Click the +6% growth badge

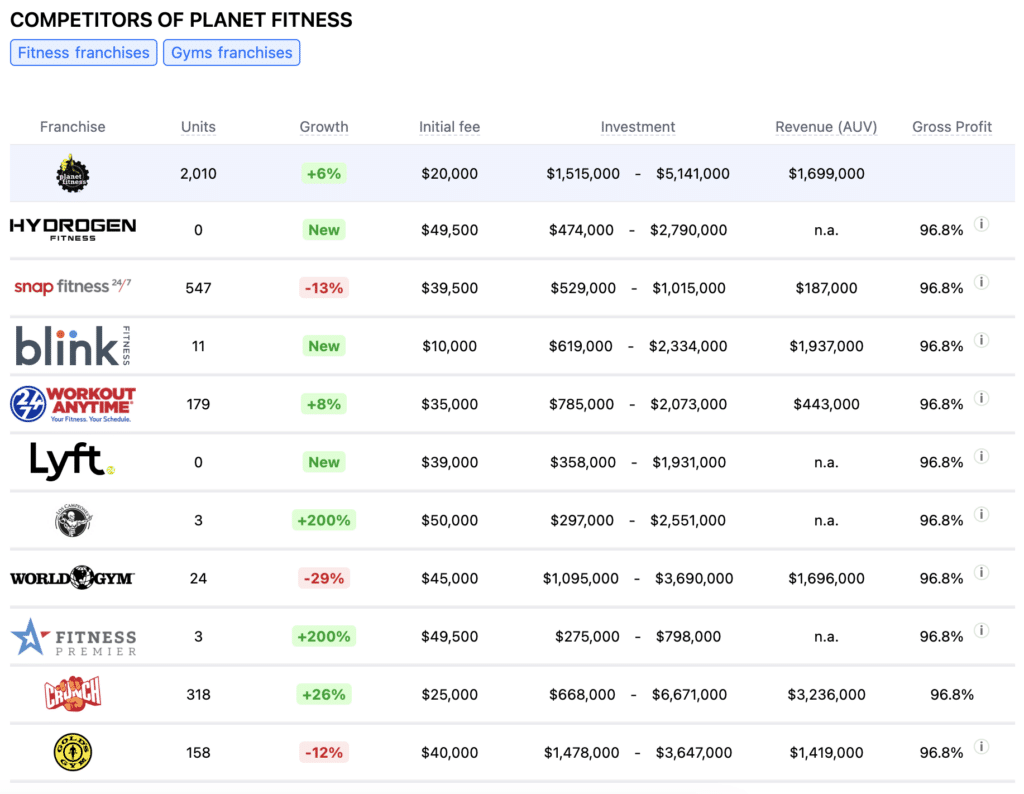tap(324, 174)
